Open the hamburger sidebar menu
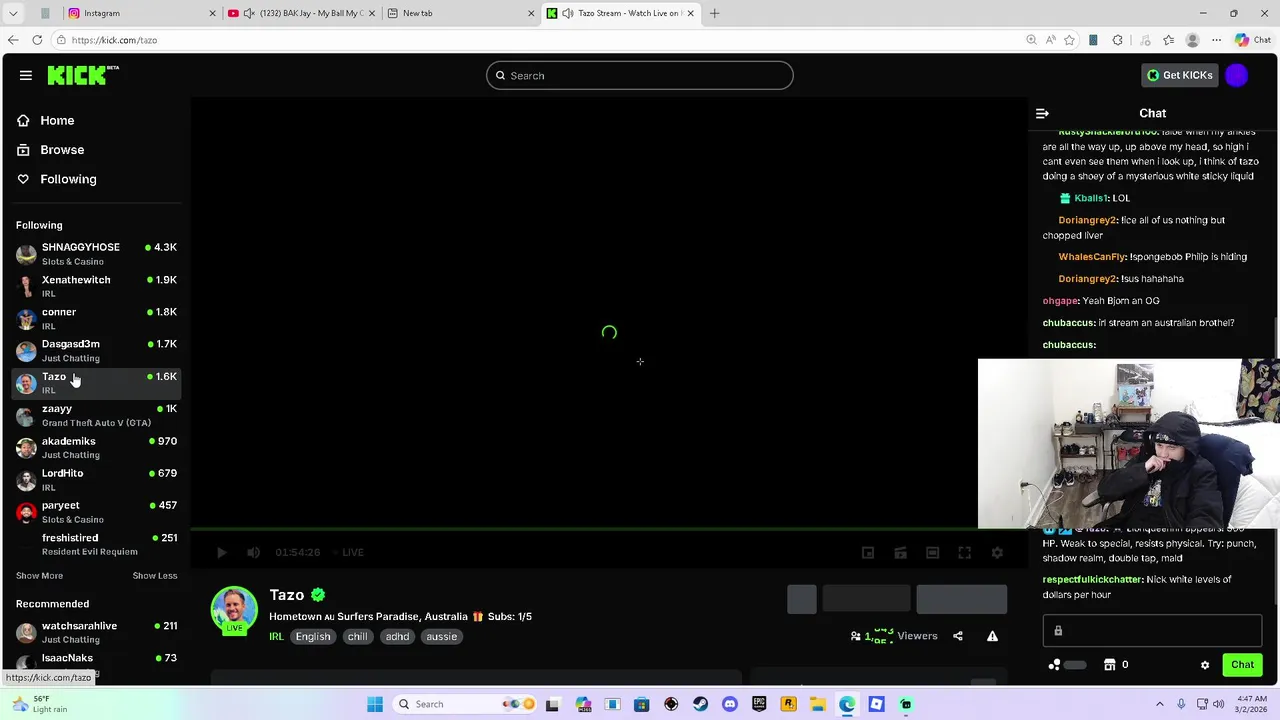 click(26, 75)
